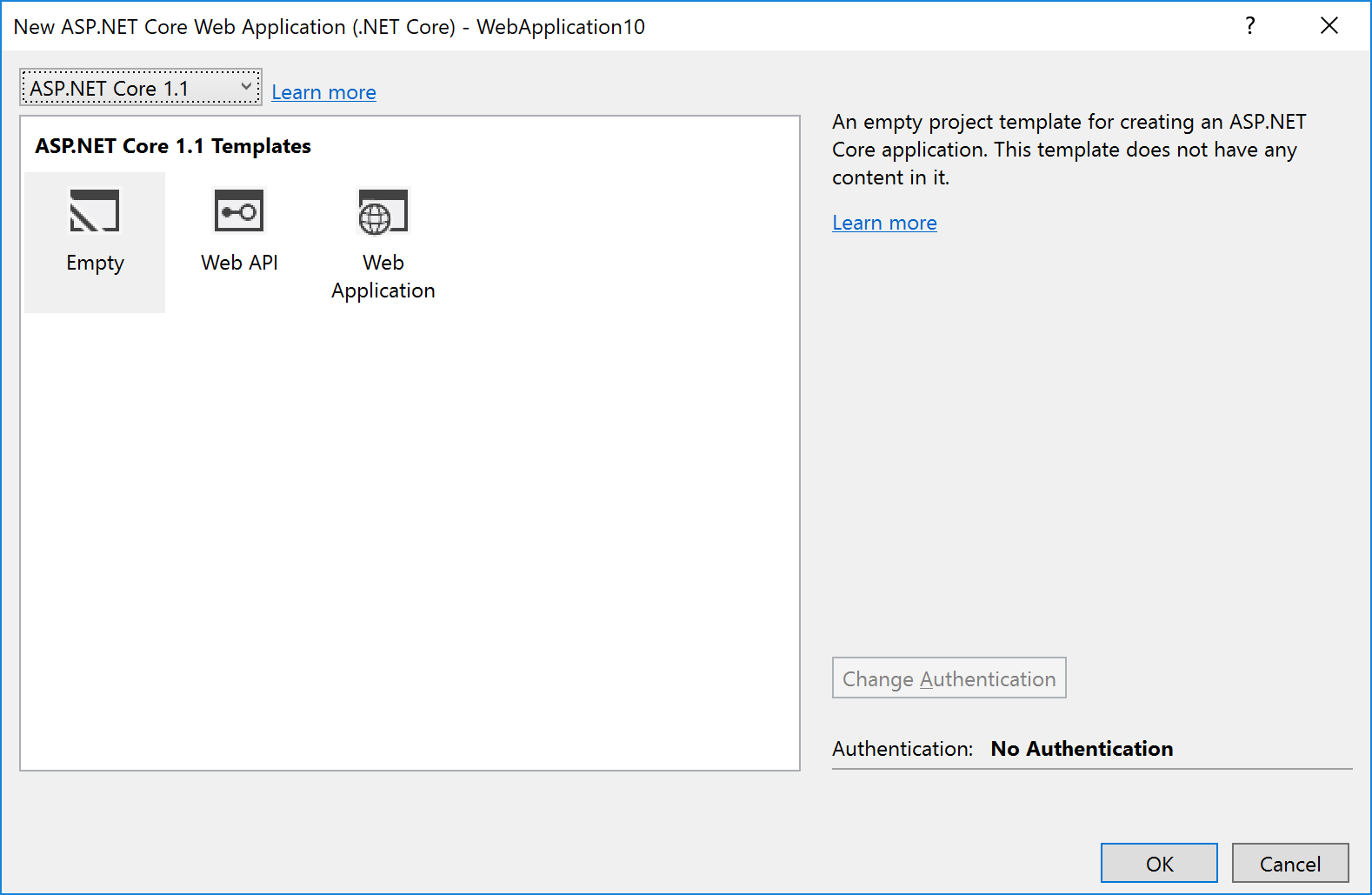Click the 'Empty' template label
Viewport: 1372px width, 895px height.
click(x=95, y=263)
